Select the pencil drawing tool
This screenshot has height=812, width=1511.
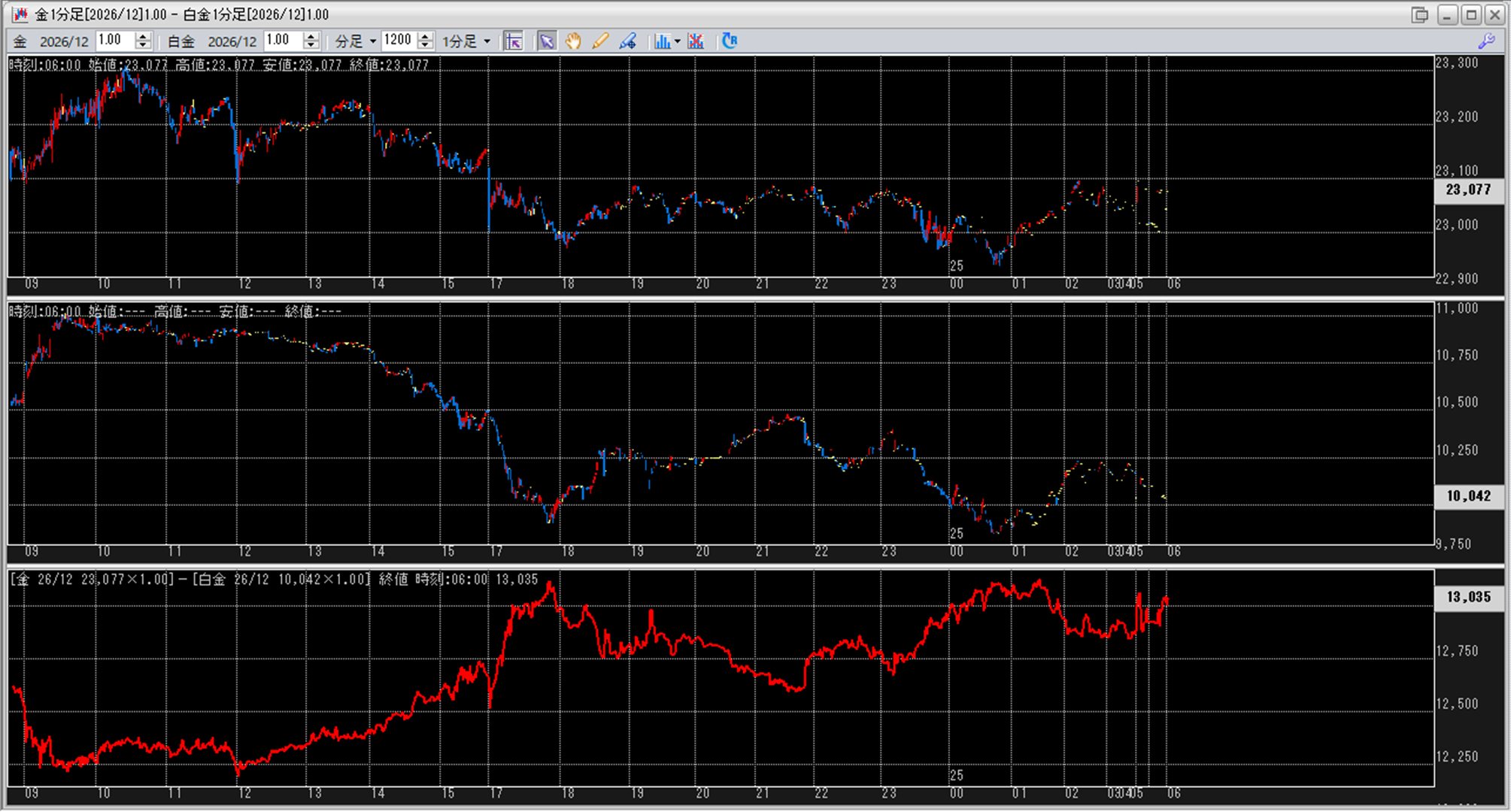pos(600,41)
